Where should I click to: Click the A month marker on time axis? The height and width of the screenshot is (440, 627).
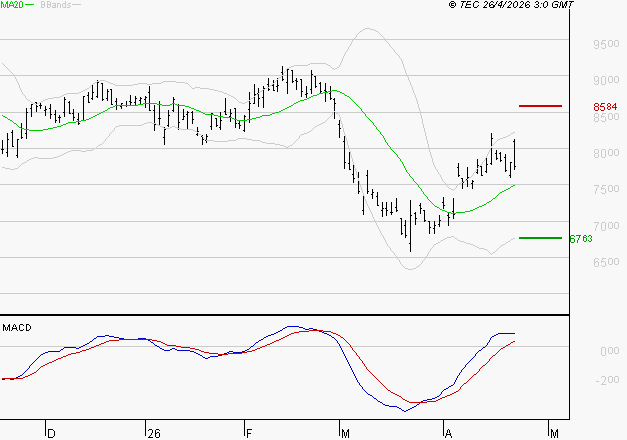click(x=449, y=434)
